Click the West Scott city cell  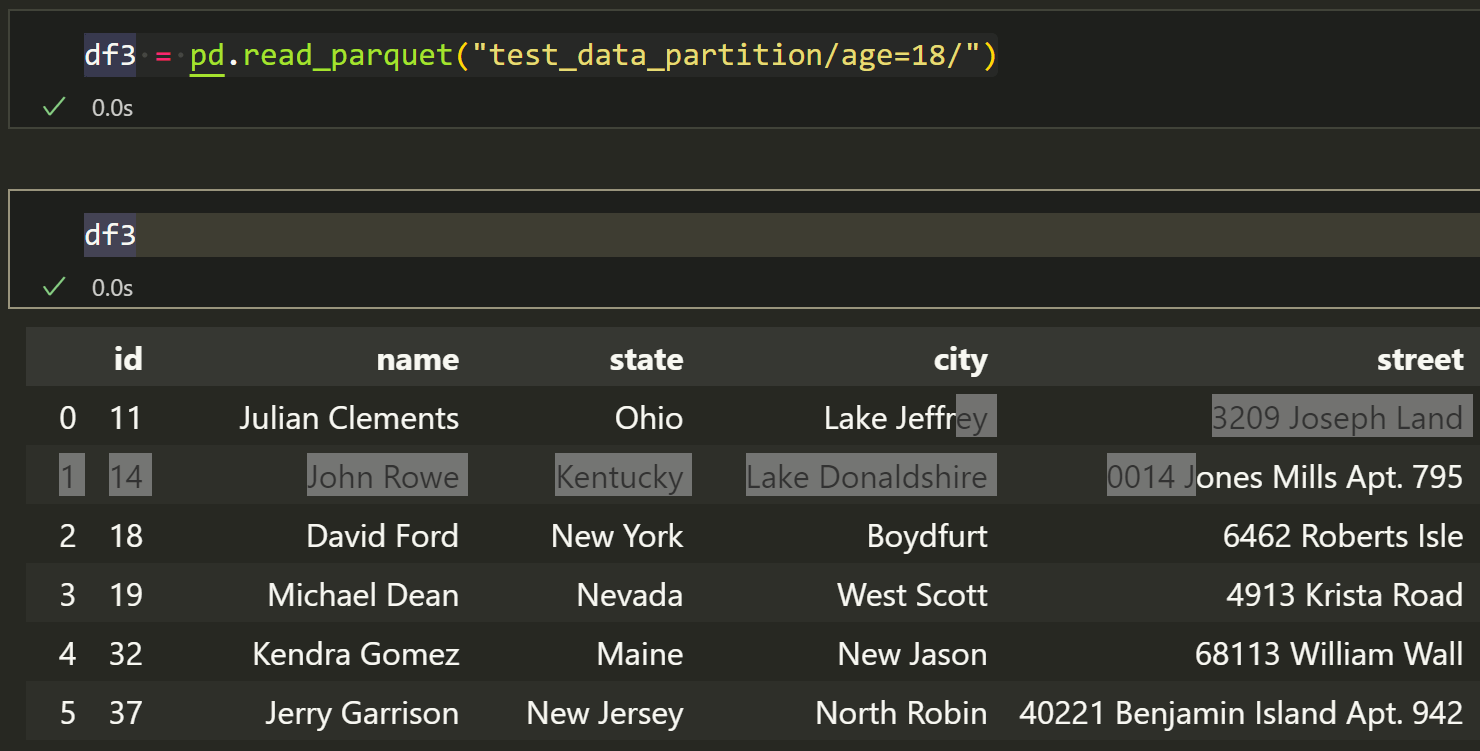pyautogui.click(x=912, y=594)
